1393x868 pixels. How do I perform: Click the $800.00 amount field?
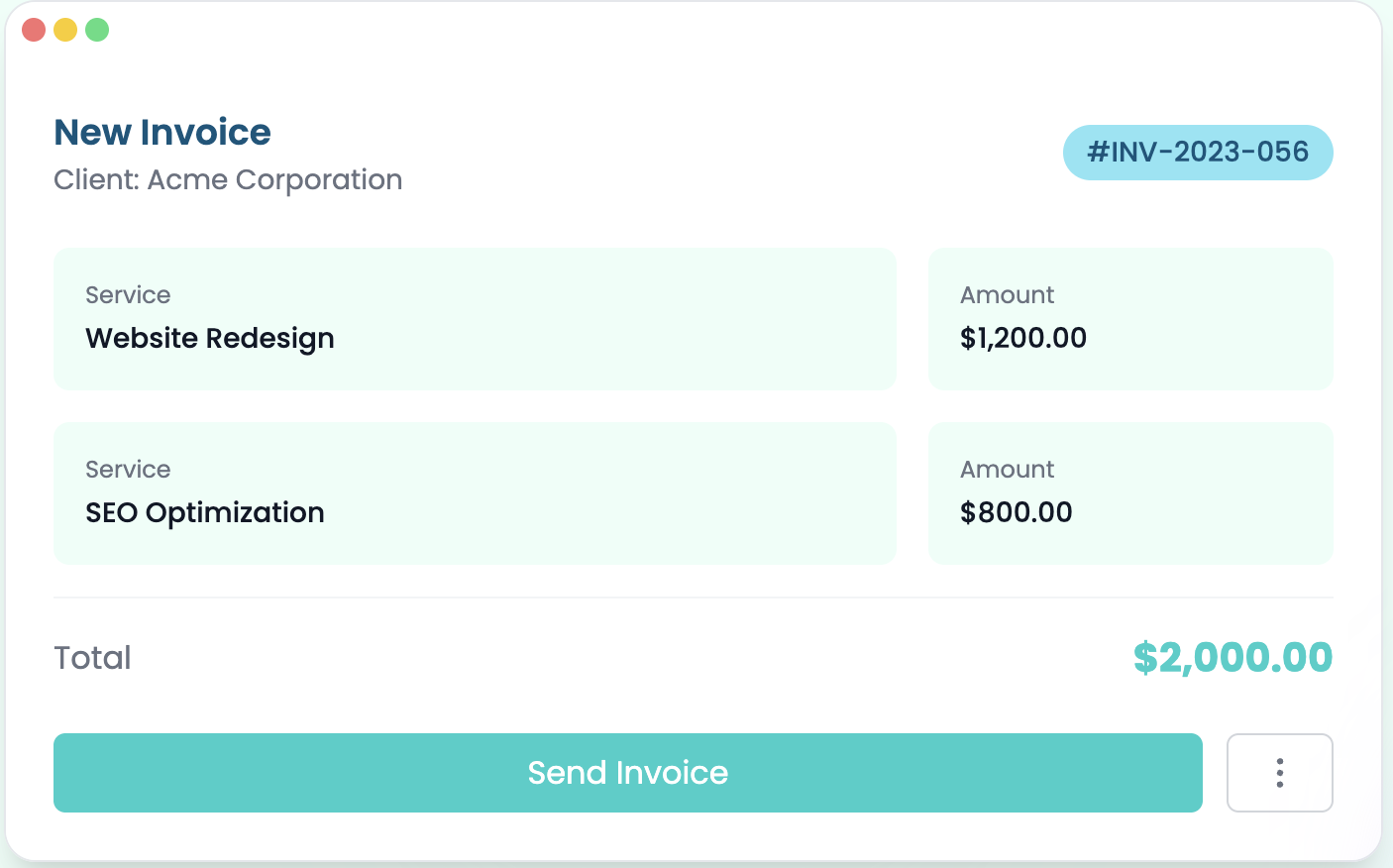coord(1017,512)
